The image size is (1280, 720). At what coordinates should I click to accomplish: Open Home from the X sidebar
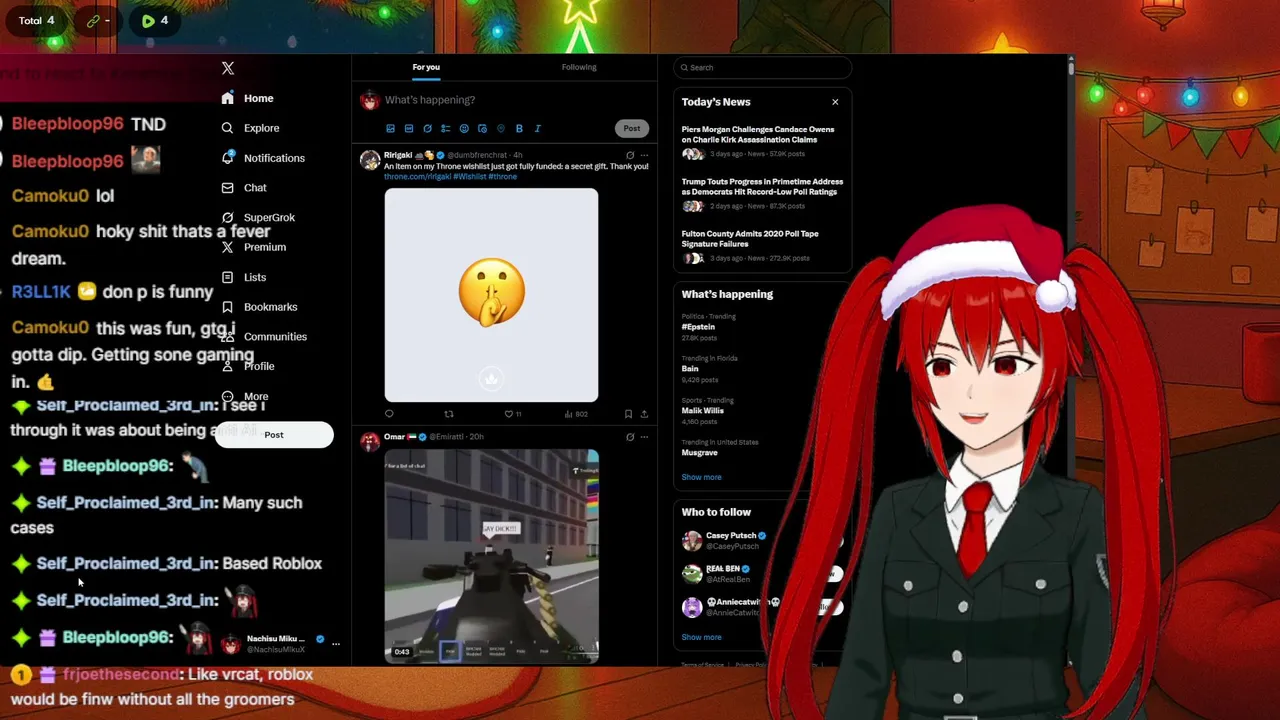point(248,98)
